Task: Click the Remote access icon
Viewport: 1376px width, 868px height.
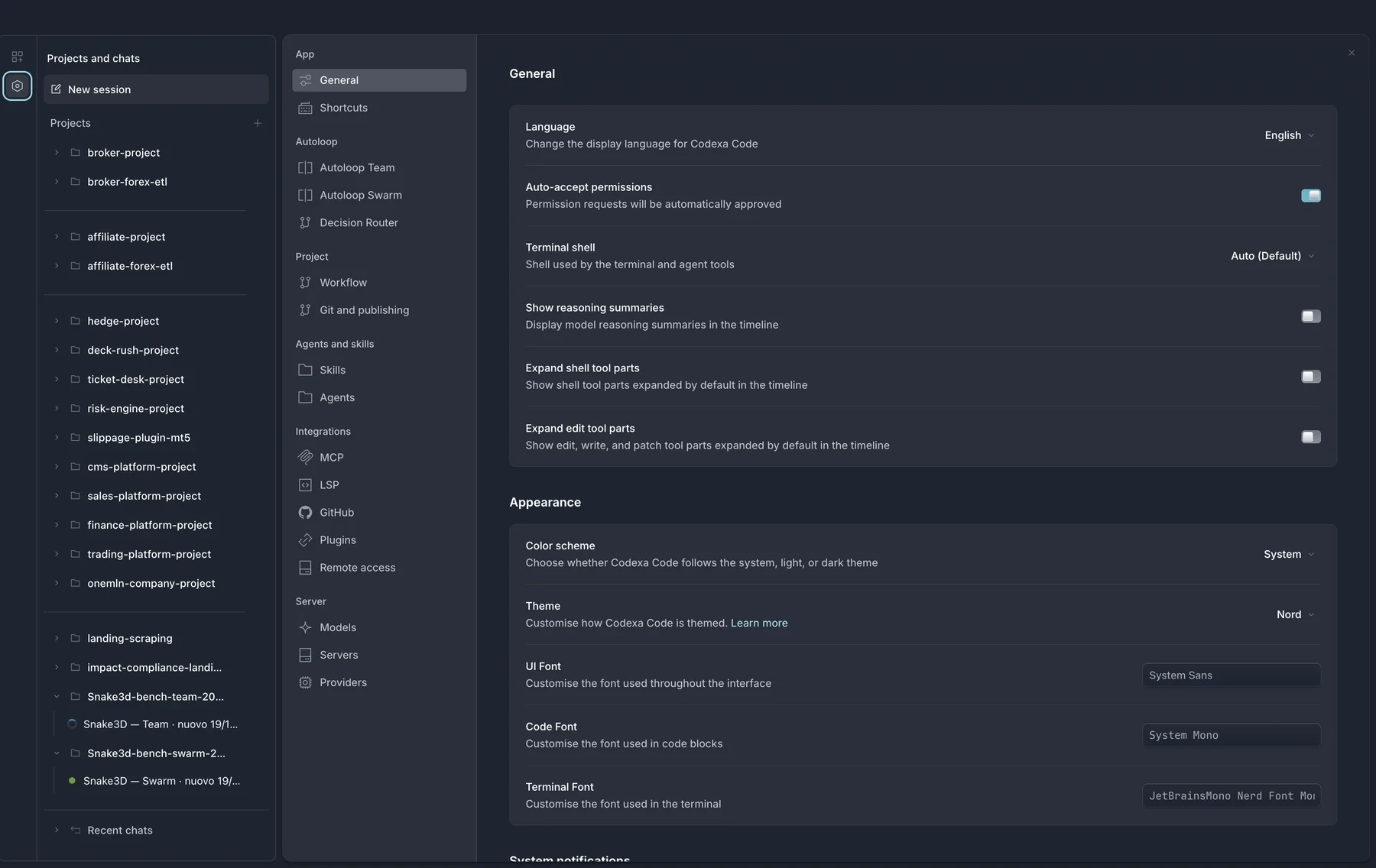Action: pyautogui.click(x=305, y=567)
